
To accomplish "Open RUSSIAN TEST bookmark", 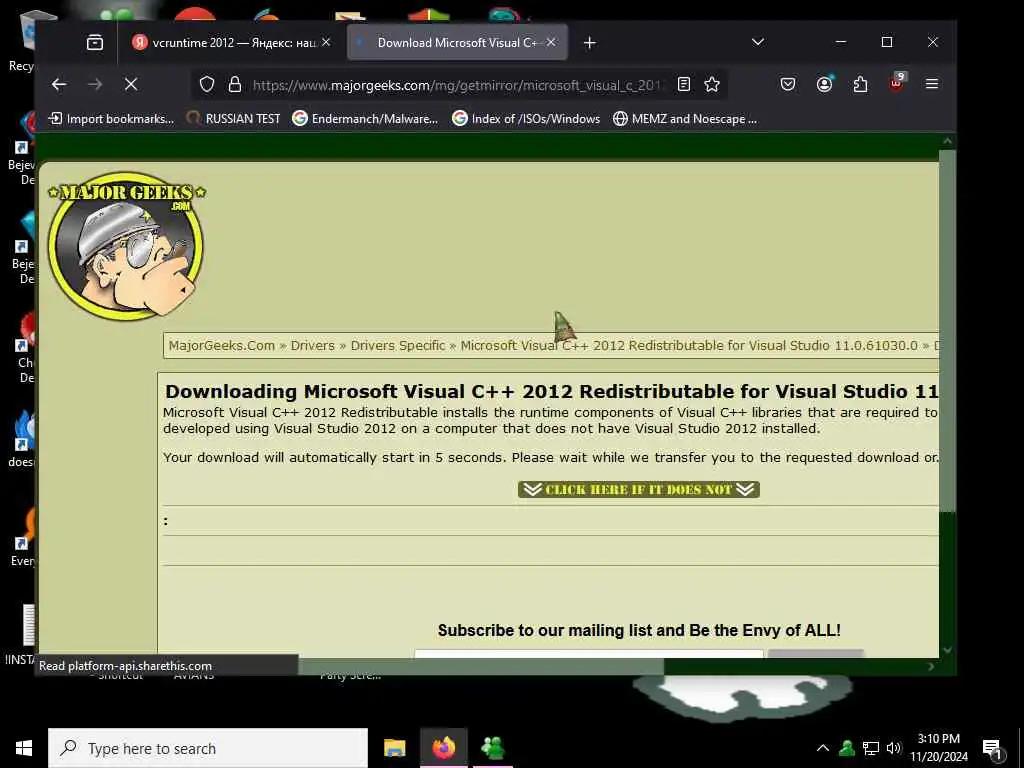I will (233, 119).
